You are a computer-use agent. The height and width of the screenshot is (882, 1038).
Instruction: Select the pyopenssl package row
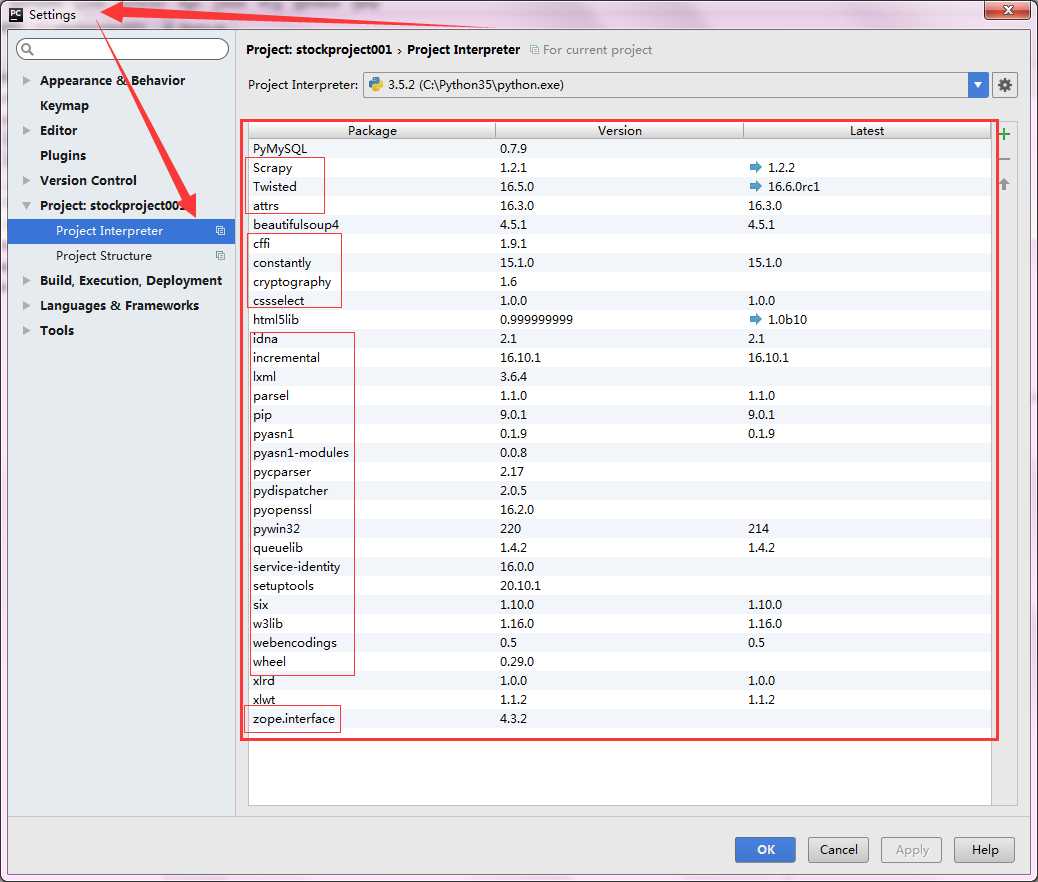tap(620, 509)
